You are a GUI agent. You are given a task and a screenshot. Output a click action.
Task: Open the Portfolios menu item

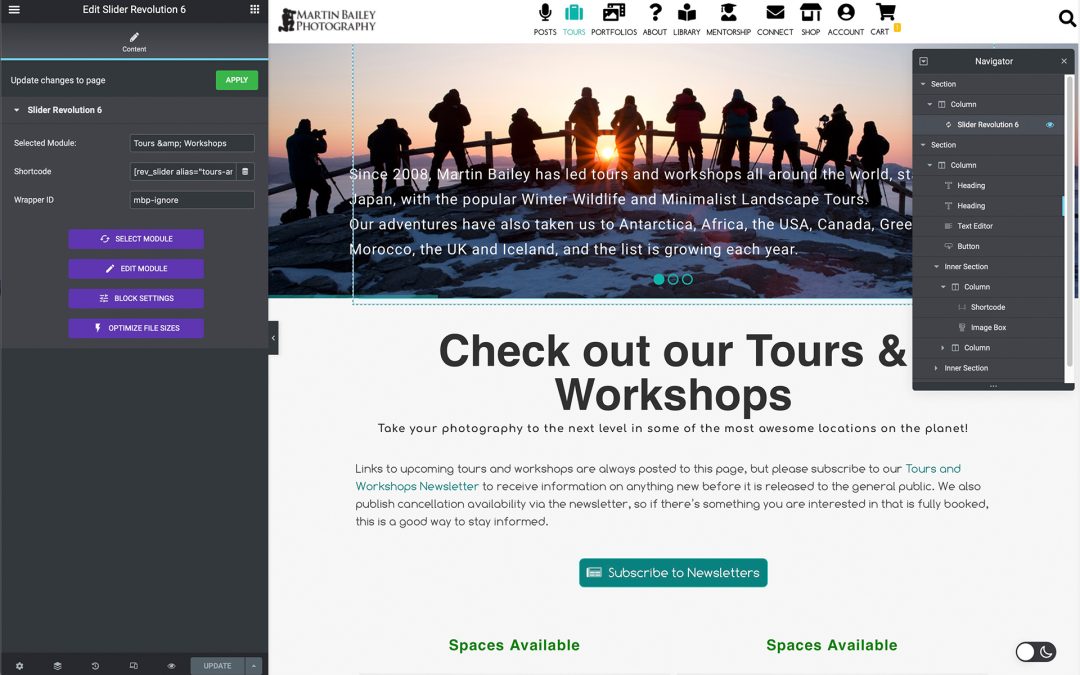pos(613,19)
